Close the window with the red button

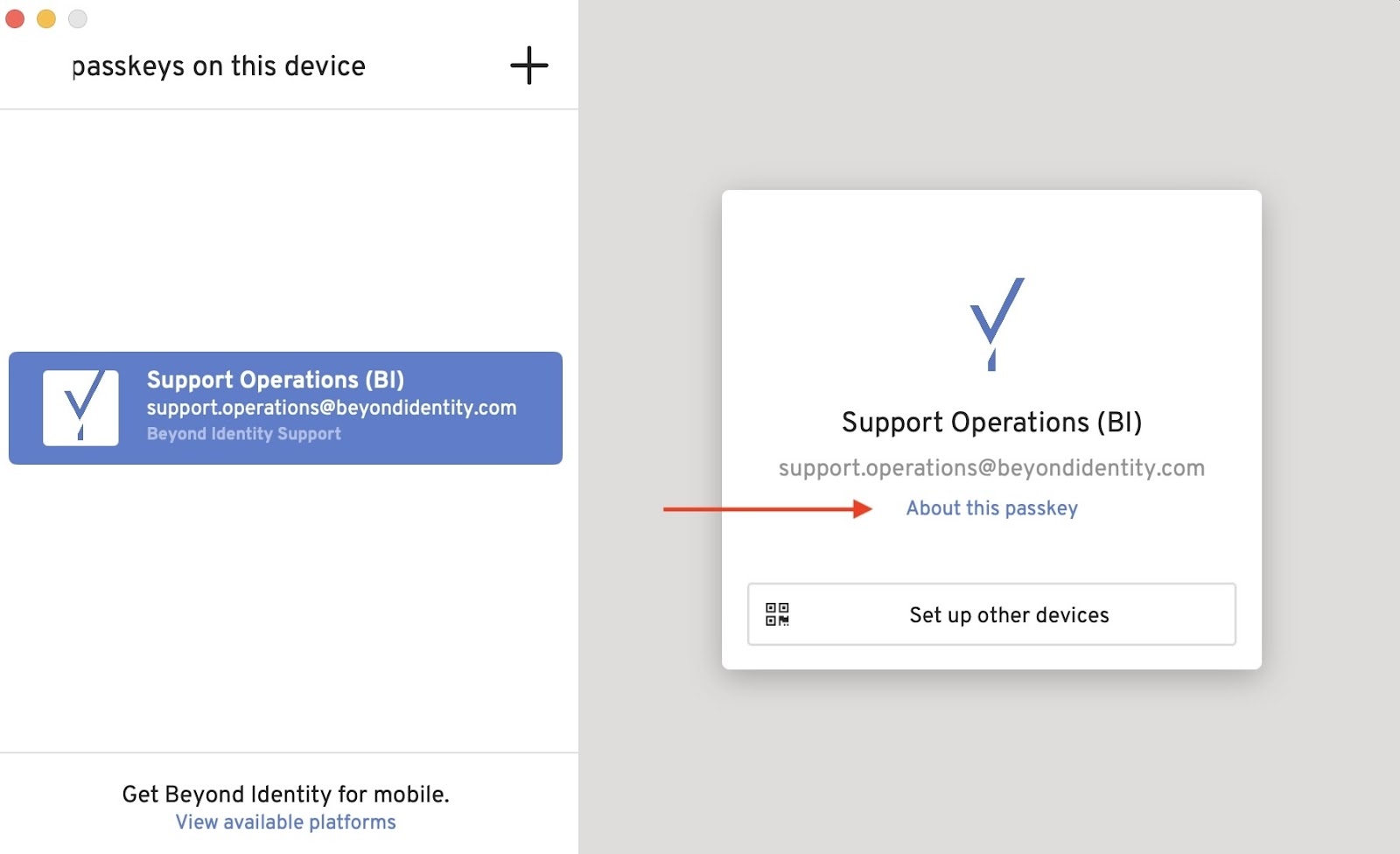(x=15, y=18)
